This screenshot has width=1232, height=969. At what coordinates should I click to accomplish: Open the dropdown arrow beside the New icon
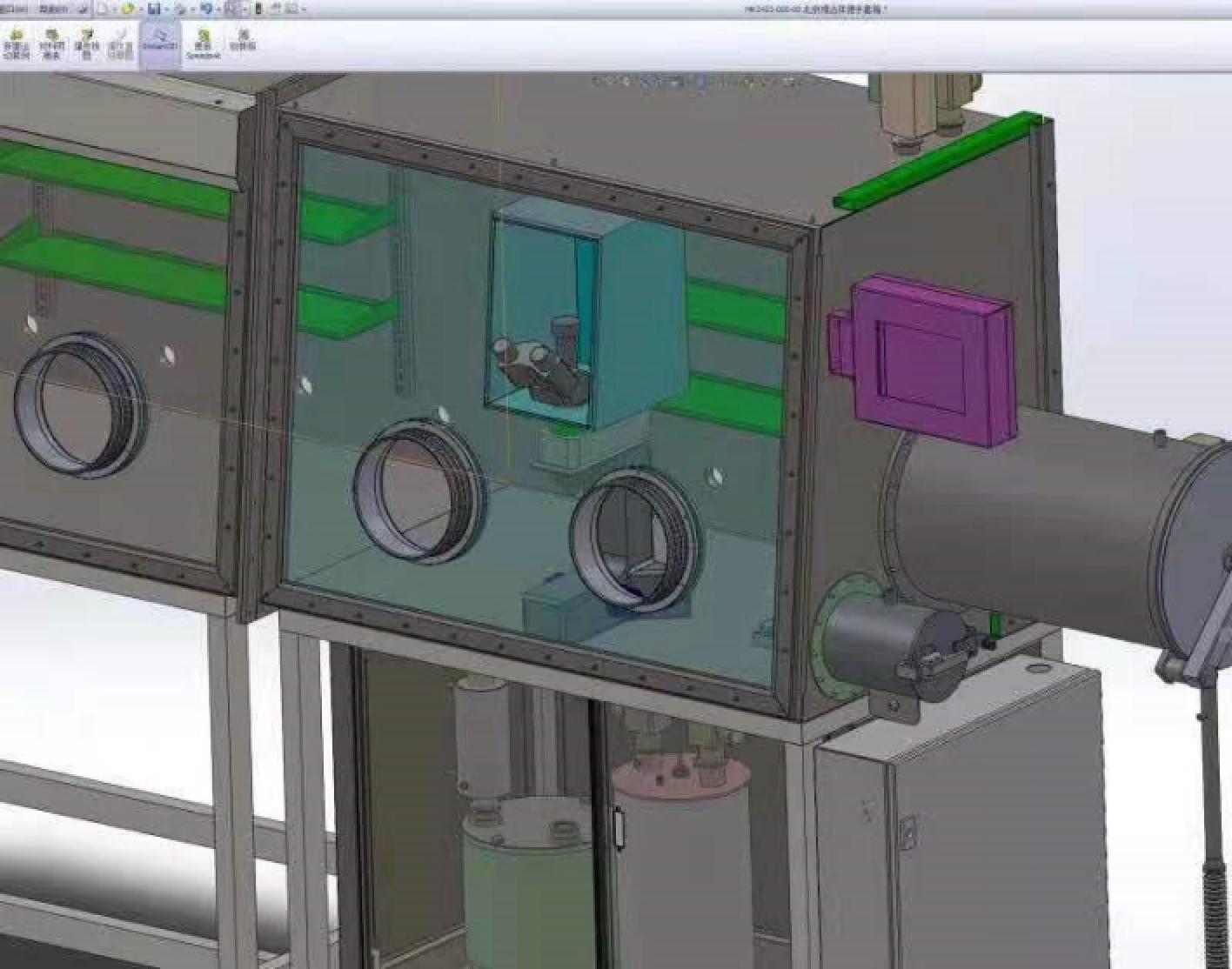(114, 10)
